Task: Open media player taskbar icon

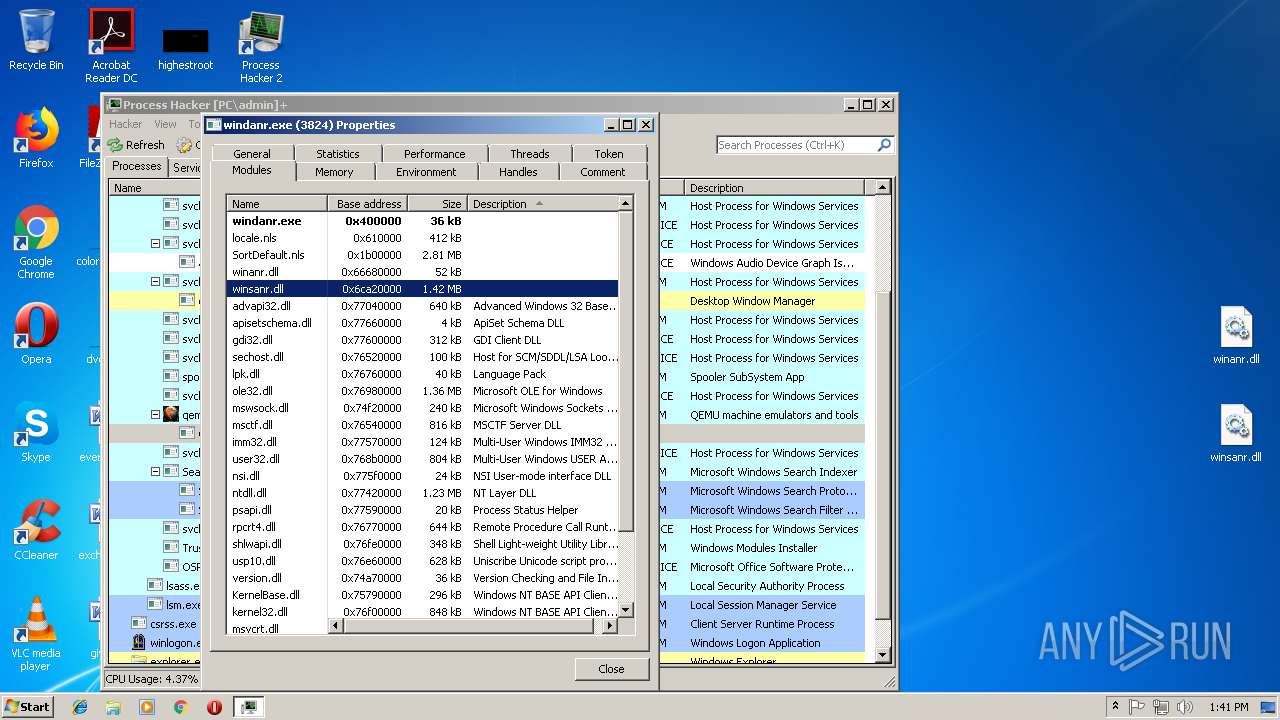Action: (x=147, y=707)
